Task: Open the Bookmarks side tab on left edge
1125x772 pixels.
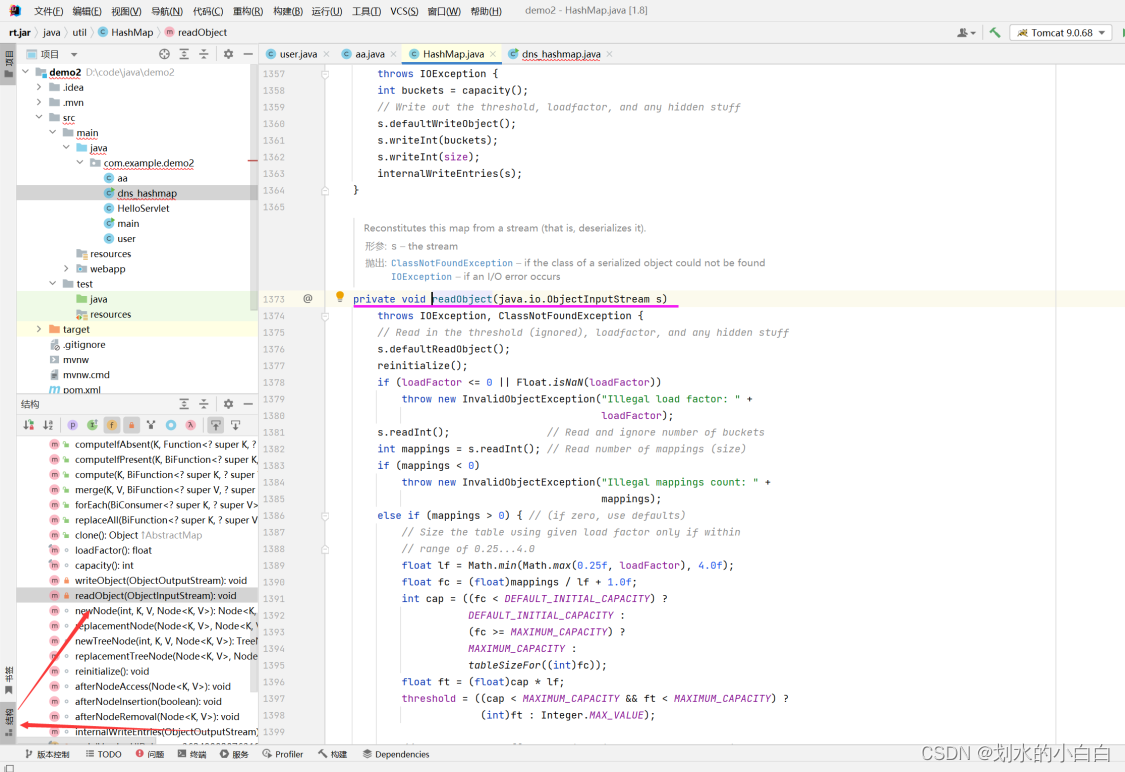Action: coord(9,680)
